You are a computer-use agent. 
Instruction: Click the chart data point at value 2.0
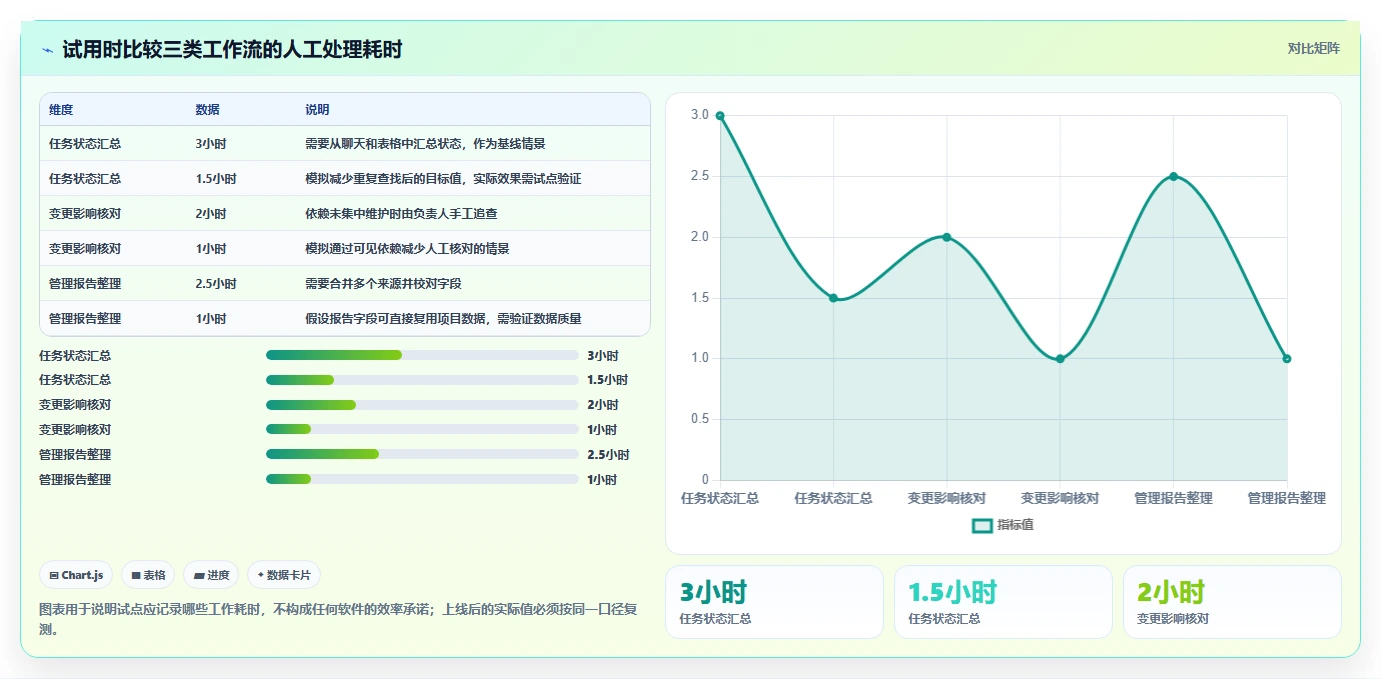(947, 237)
